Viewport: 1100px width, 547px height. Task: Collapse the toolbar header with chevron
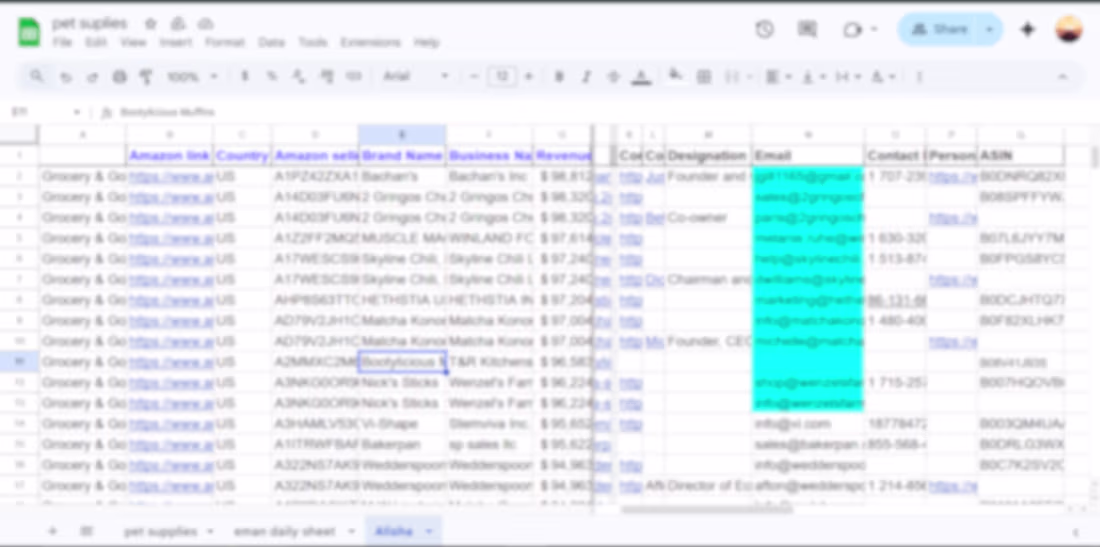(x=1063, y=76)
